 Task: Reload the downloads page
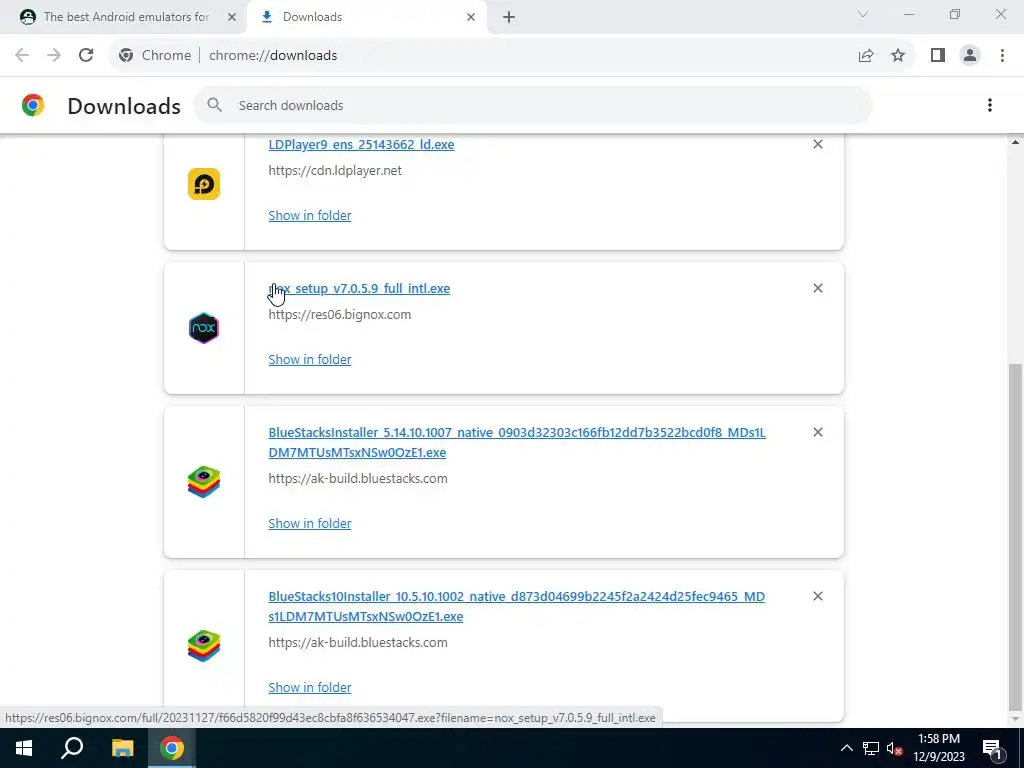[x=86, y=56]
